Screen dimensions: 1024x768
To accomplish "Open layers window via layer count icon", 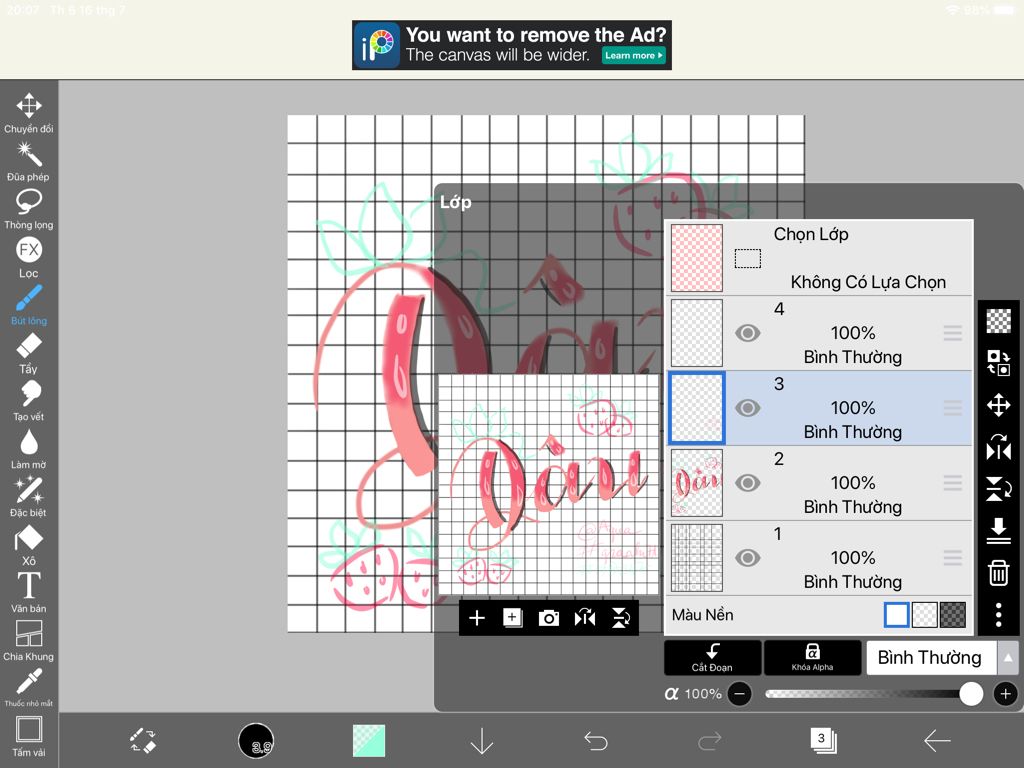I will pos(823,740).
